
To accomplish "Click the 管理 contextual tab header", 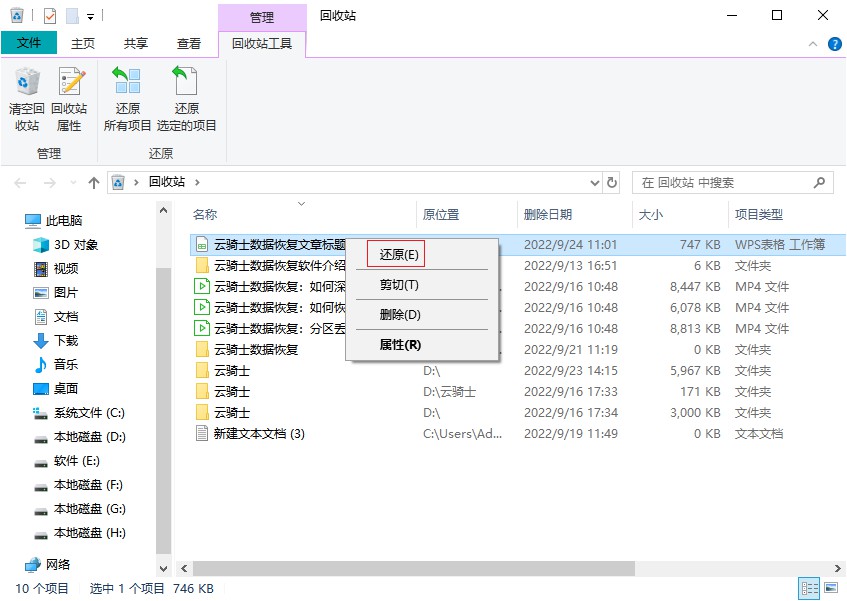I will (x=262, y=17).
